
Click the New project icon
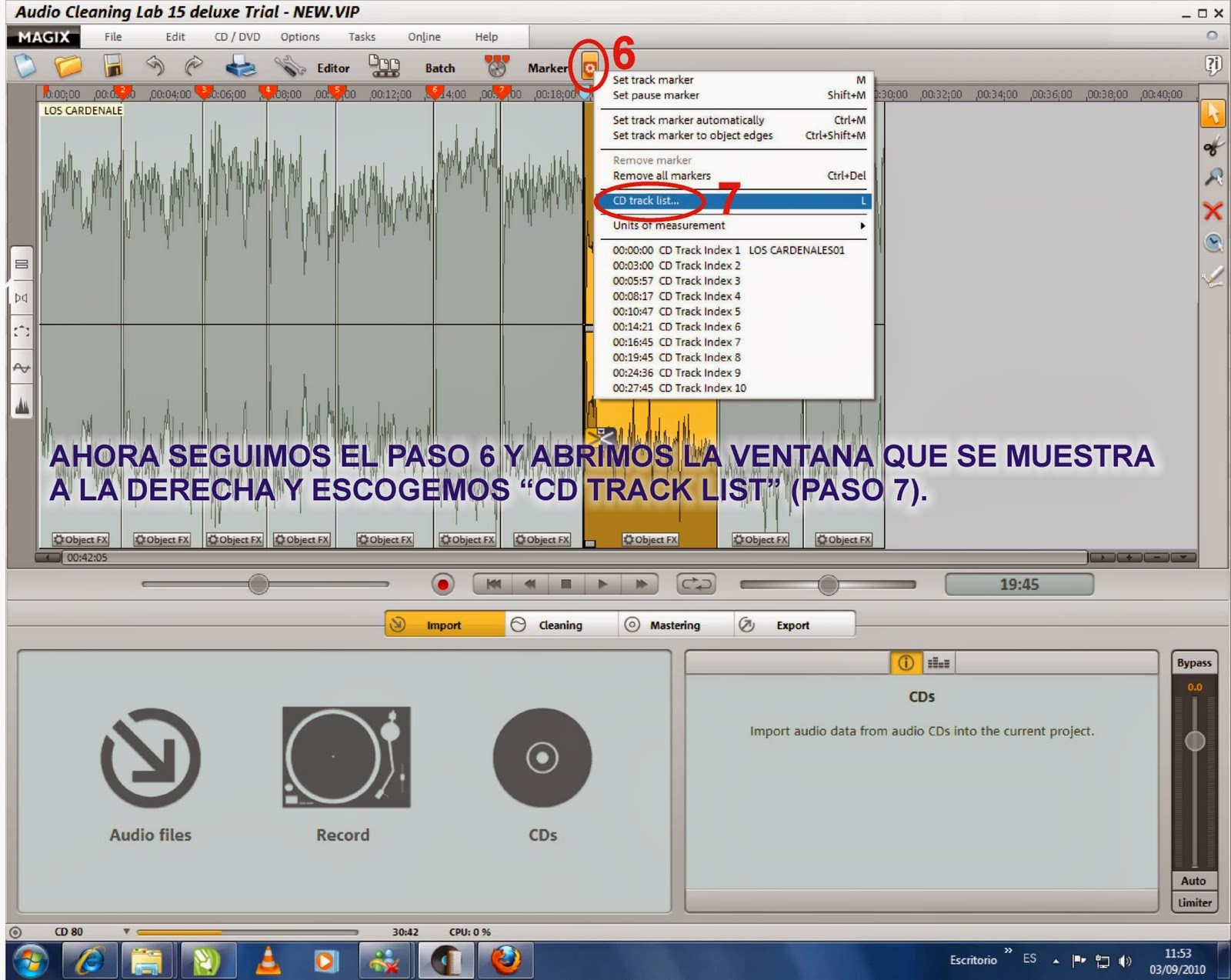[25, 67]
